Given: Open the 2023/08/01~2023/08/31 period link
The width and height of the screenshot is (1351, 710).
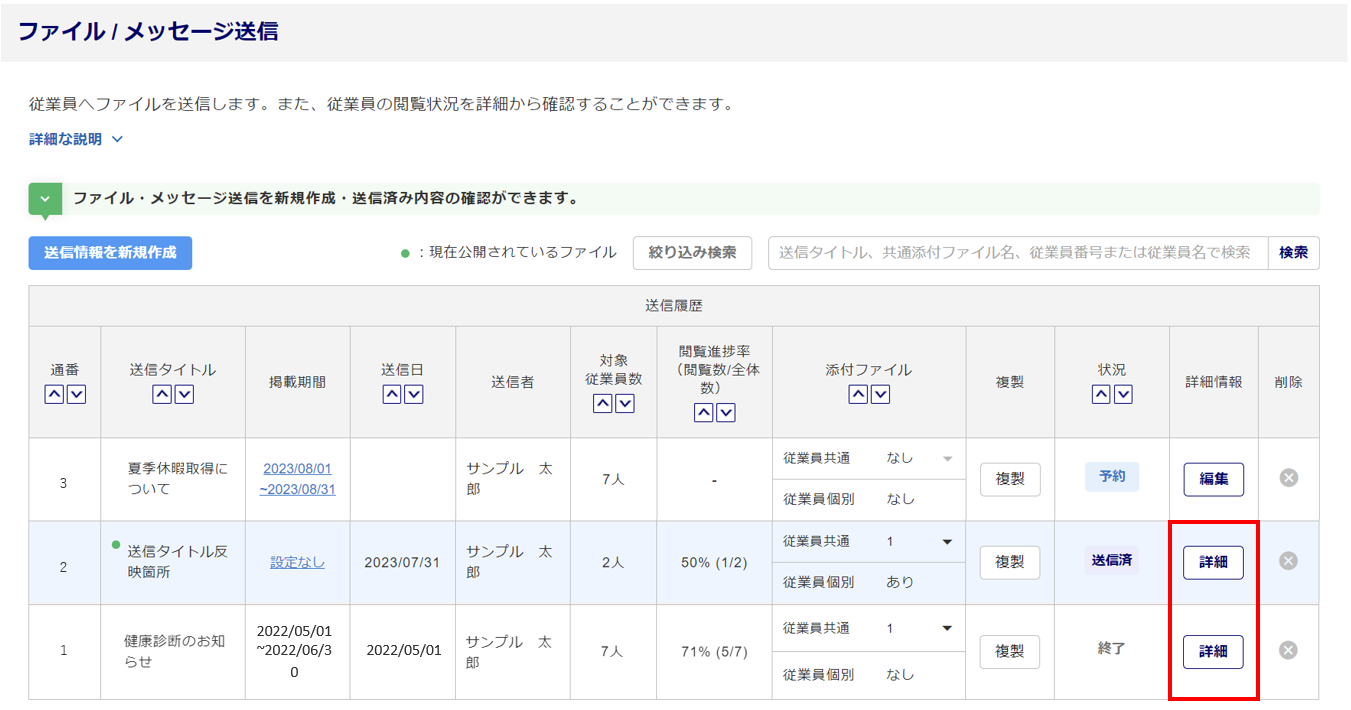Looking at the screenshot, I should [297, 479].
